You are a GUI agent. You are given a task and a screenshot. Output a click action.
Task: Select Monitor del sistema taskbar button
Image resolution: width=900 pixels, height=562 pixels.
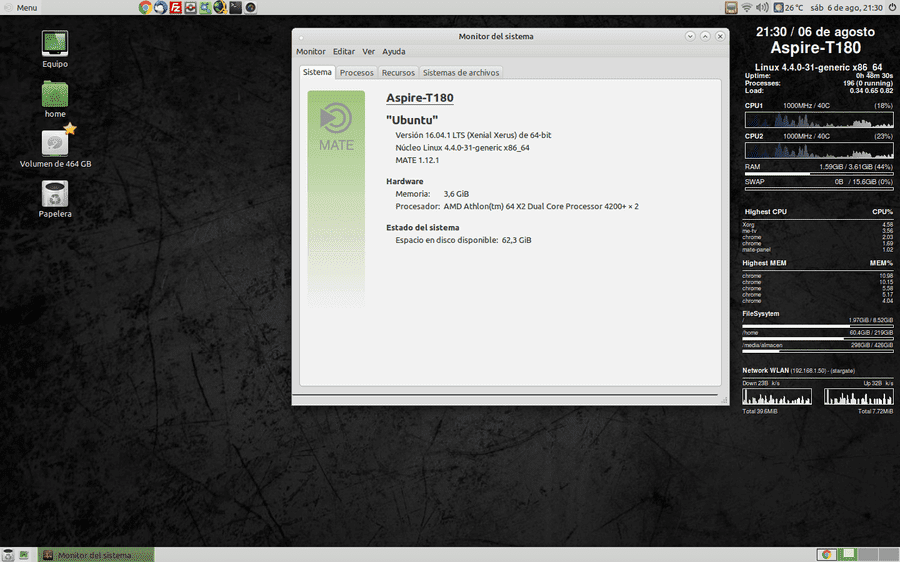96,555
